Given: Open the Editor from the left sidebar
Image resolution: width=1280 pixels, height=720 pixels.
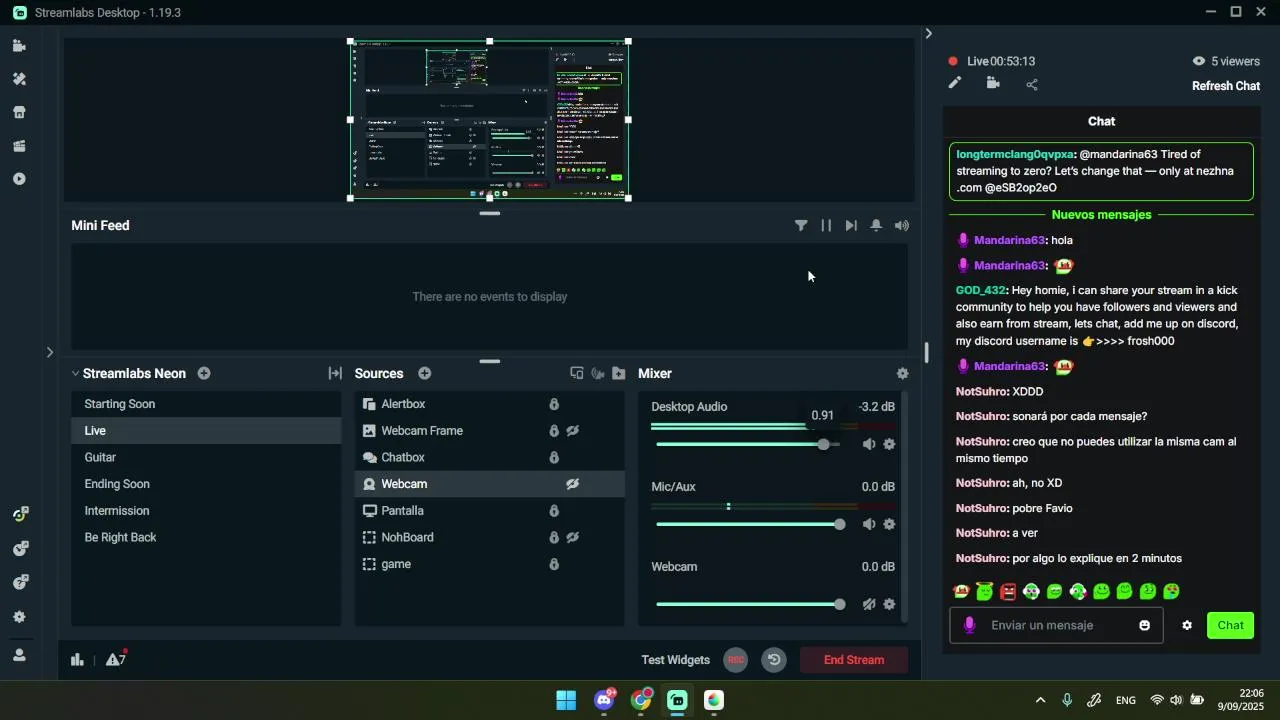Looking at the screenshot, I should point(19,46).
